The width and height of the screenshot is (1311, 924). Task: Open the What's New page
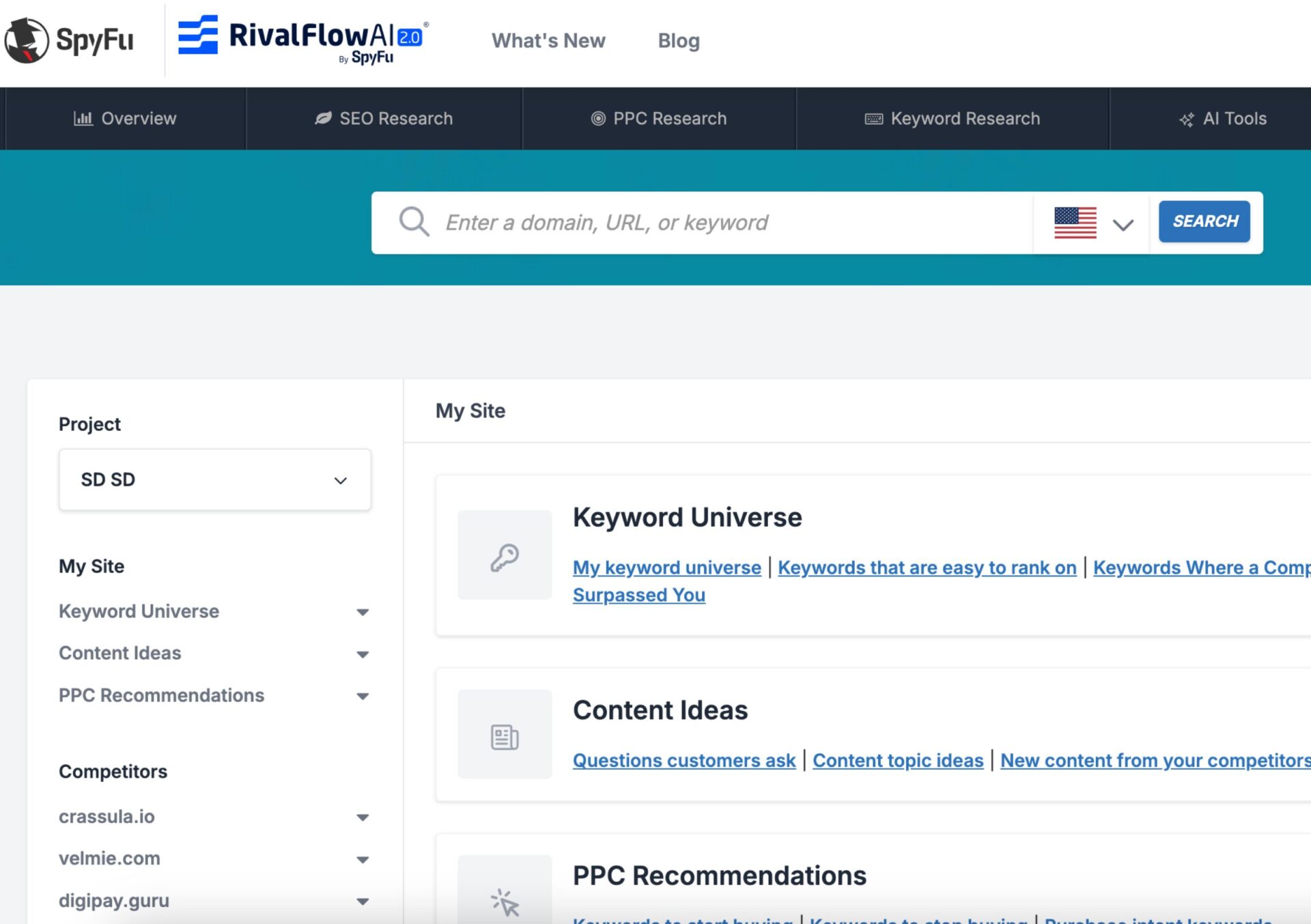[548, 41]
